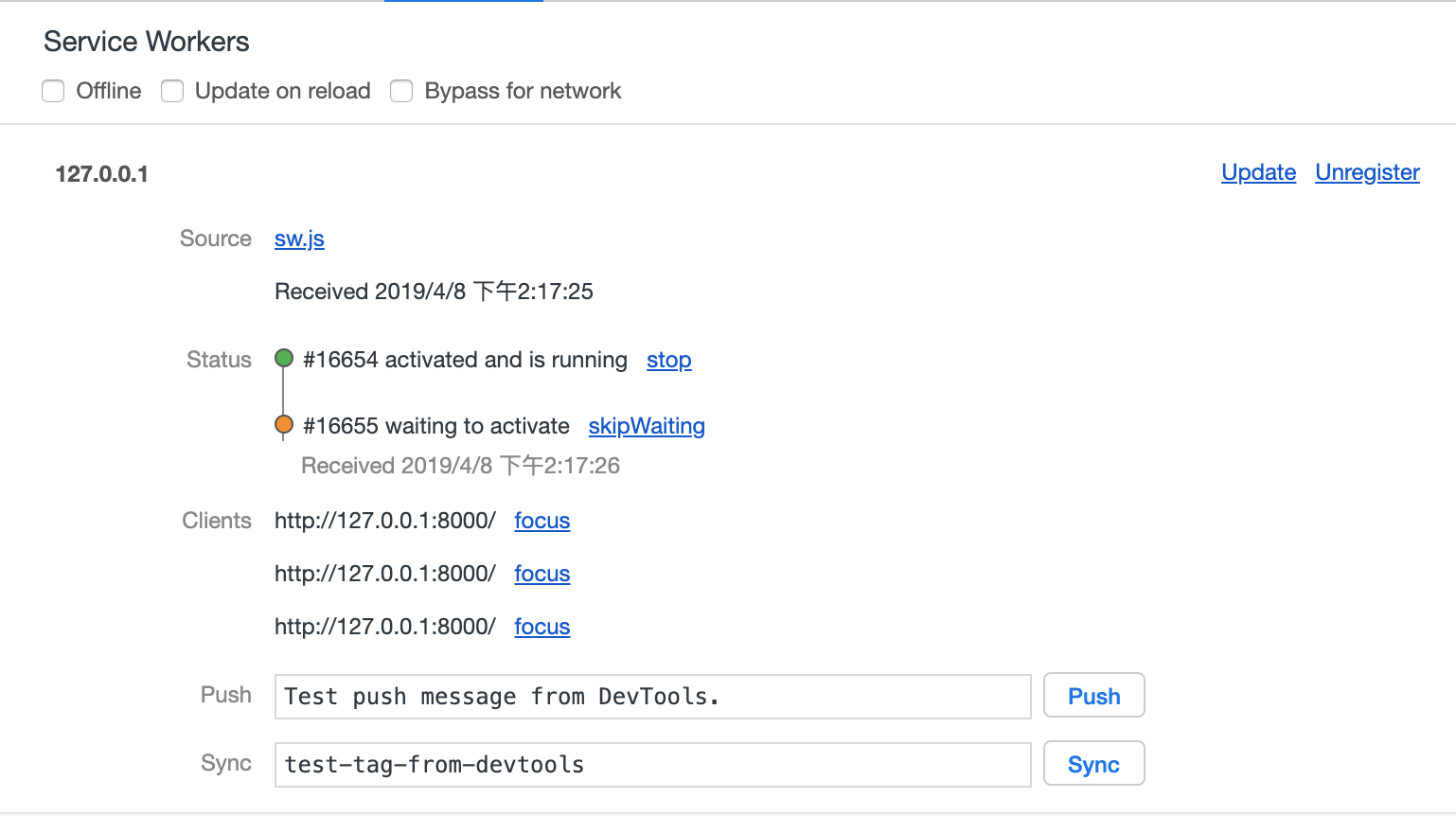Click the 'Sync' row label
This screenshot has width=1456, height=816.
[x=226, y=763]
